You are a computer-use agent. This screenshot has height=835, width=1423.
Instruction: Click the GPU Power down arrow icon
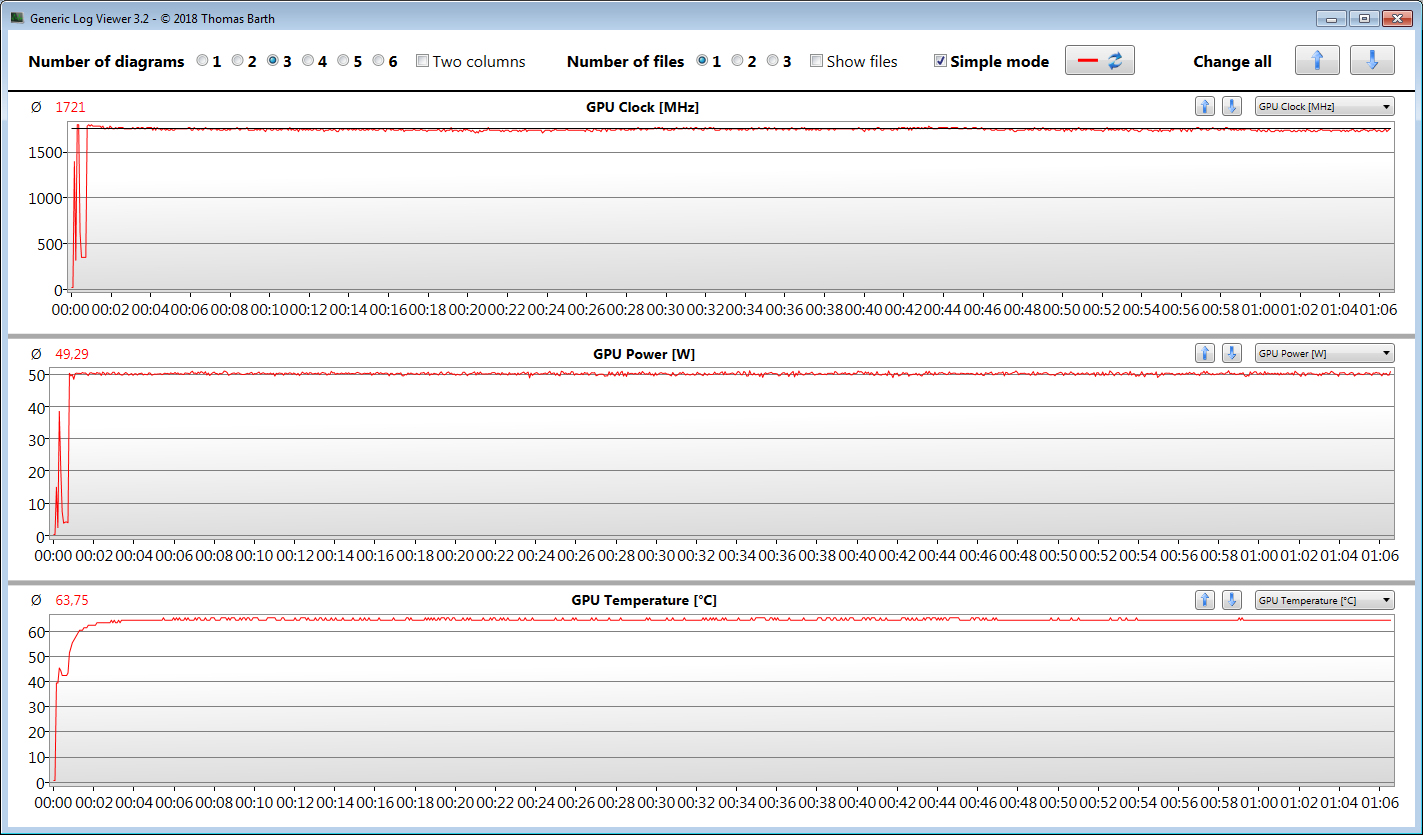pyautogui.click(x=1232, y=353)
